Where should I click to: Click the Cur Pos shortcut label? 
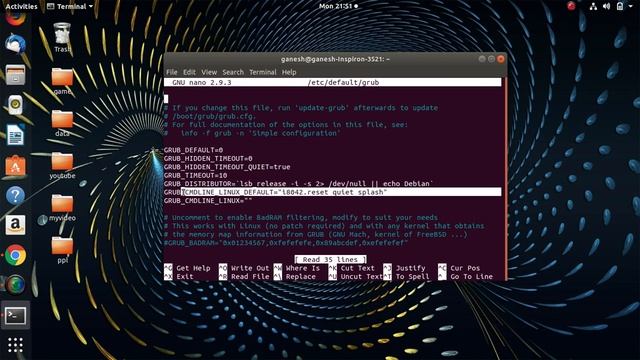(465, 268)
